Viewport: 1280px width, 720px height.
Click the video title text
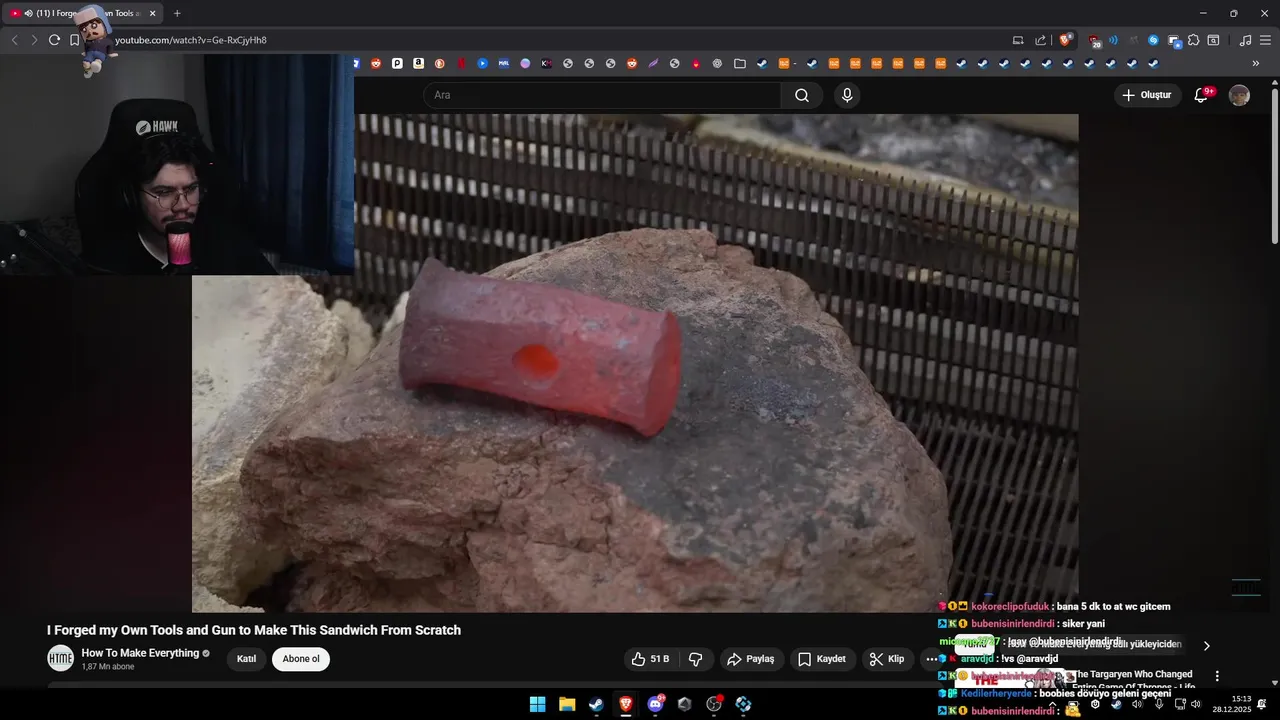point(254,630)
